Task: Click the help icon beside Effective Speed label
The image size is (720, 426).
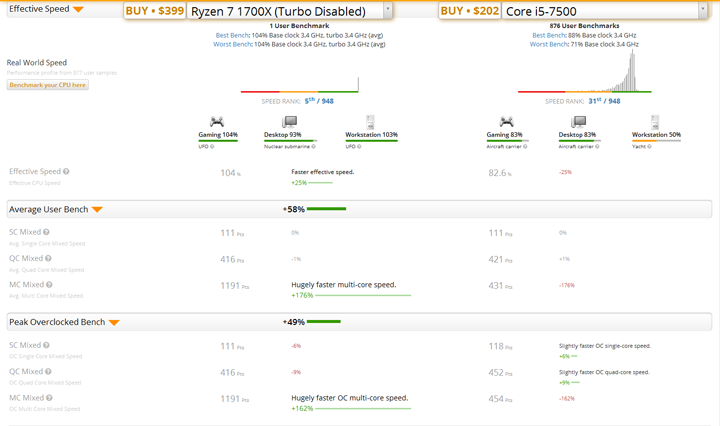Action: pos(67,172)
